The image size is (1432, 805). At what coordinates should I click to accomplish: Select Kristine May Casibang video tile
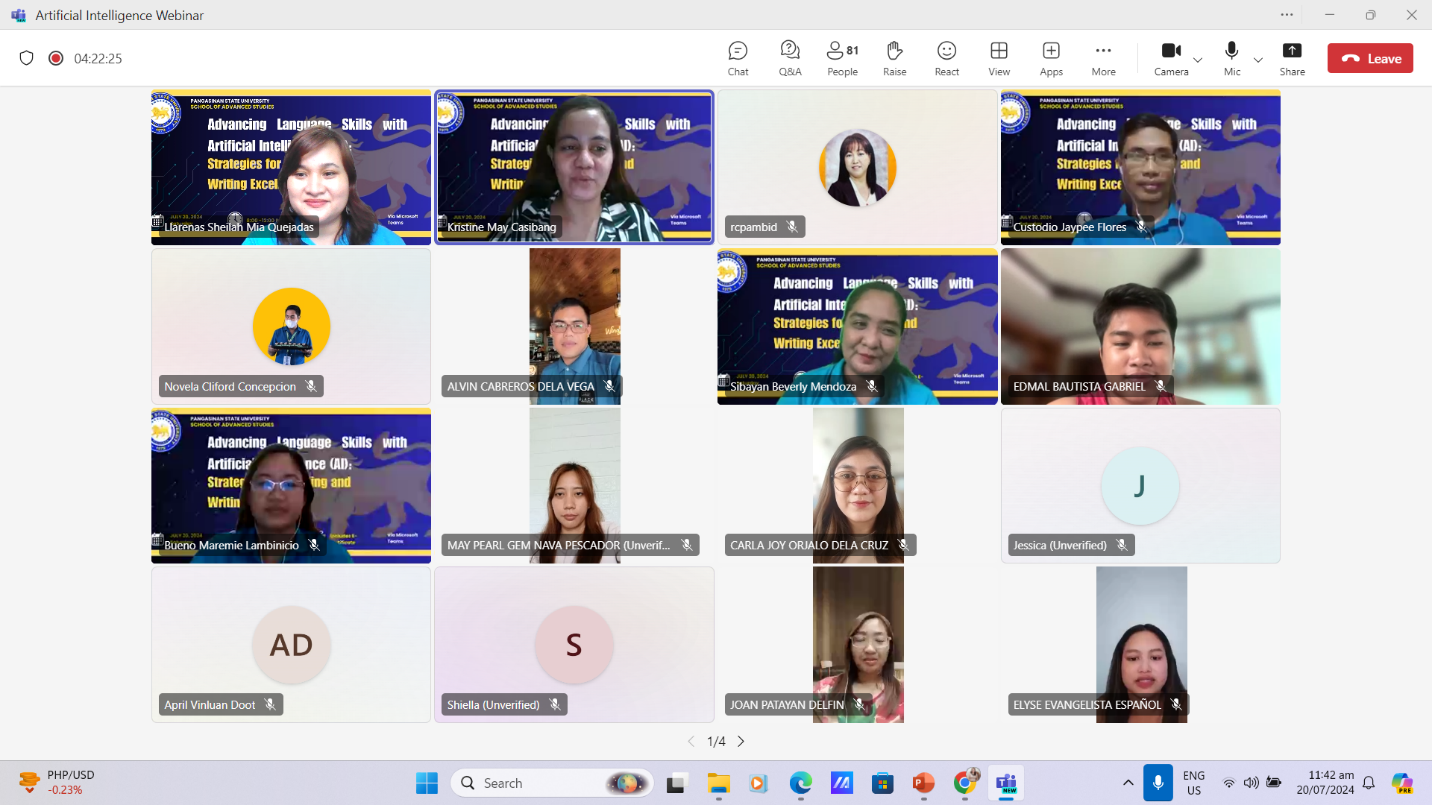[574, 167]
